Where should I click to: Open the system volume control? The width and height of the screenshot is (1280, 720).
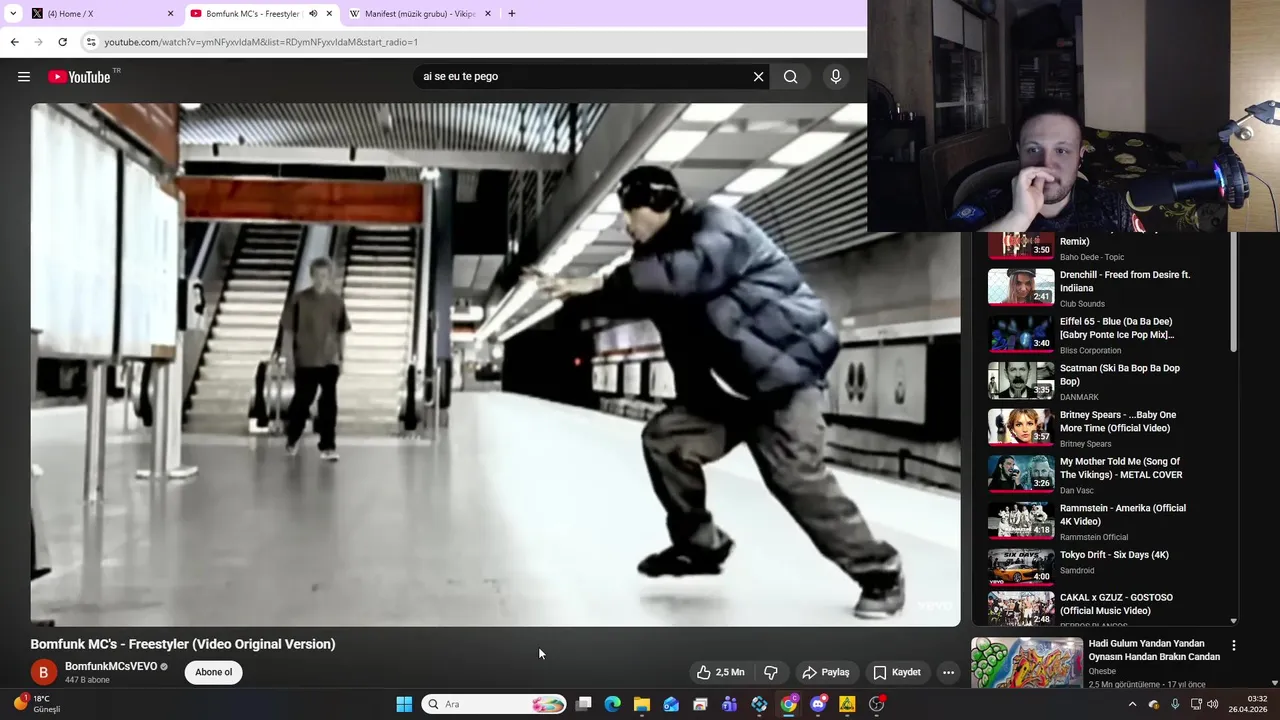(1213, 704)
